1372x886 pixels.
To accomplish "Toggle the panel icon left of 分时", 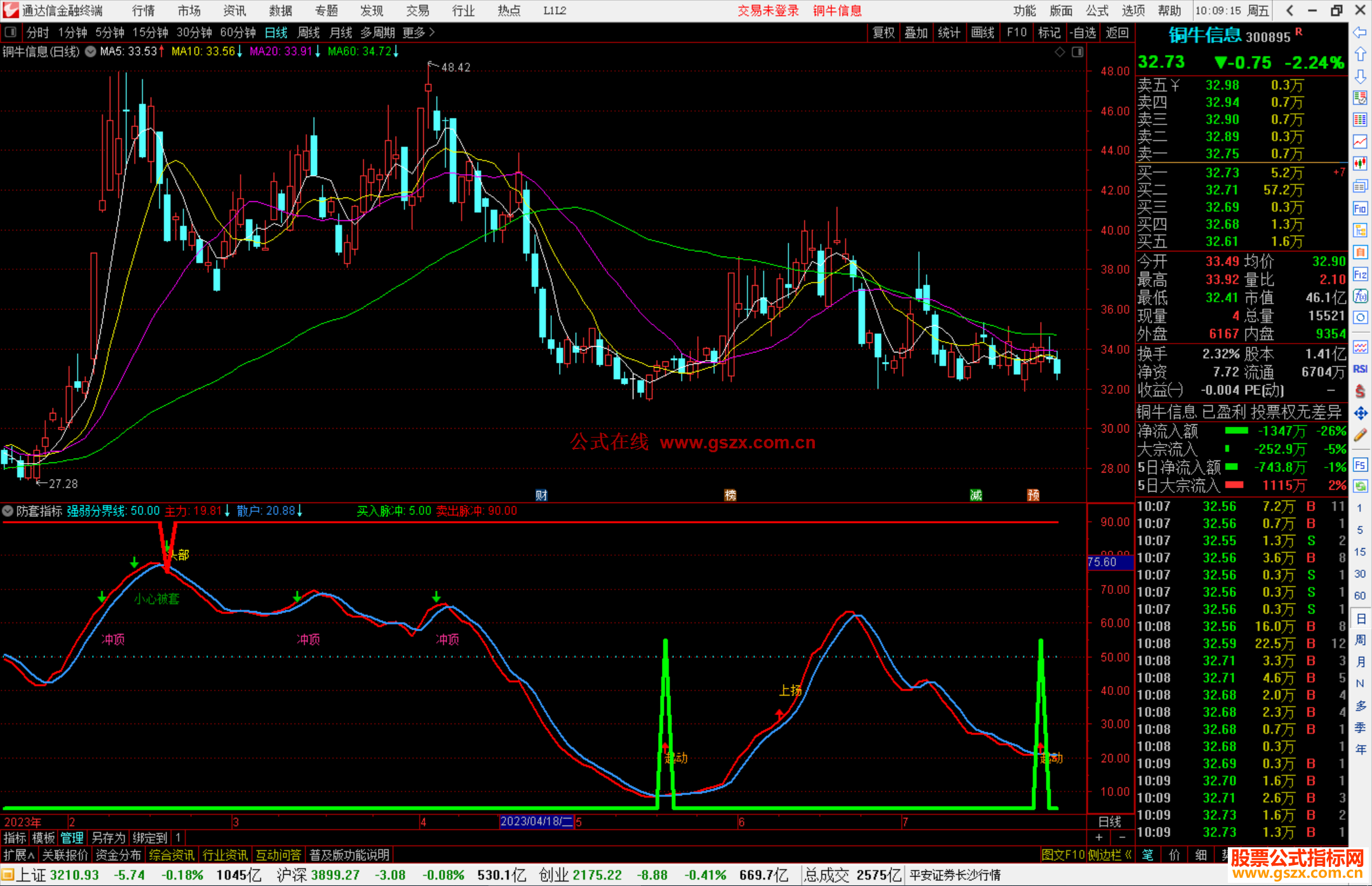I will pos(11,32).
